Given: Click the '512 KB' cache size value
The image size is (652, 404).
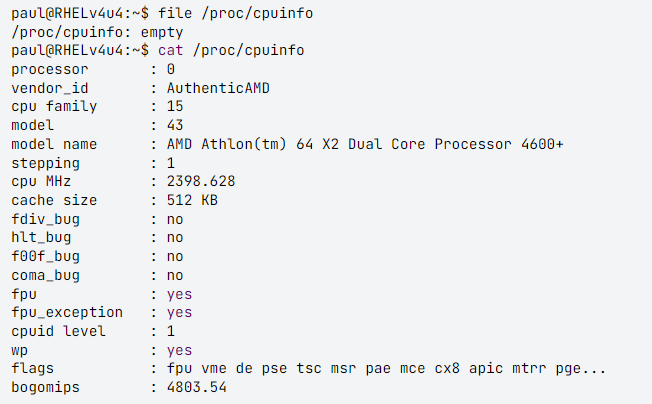Looking at the screenshot, I should click(x=192, y=200).
